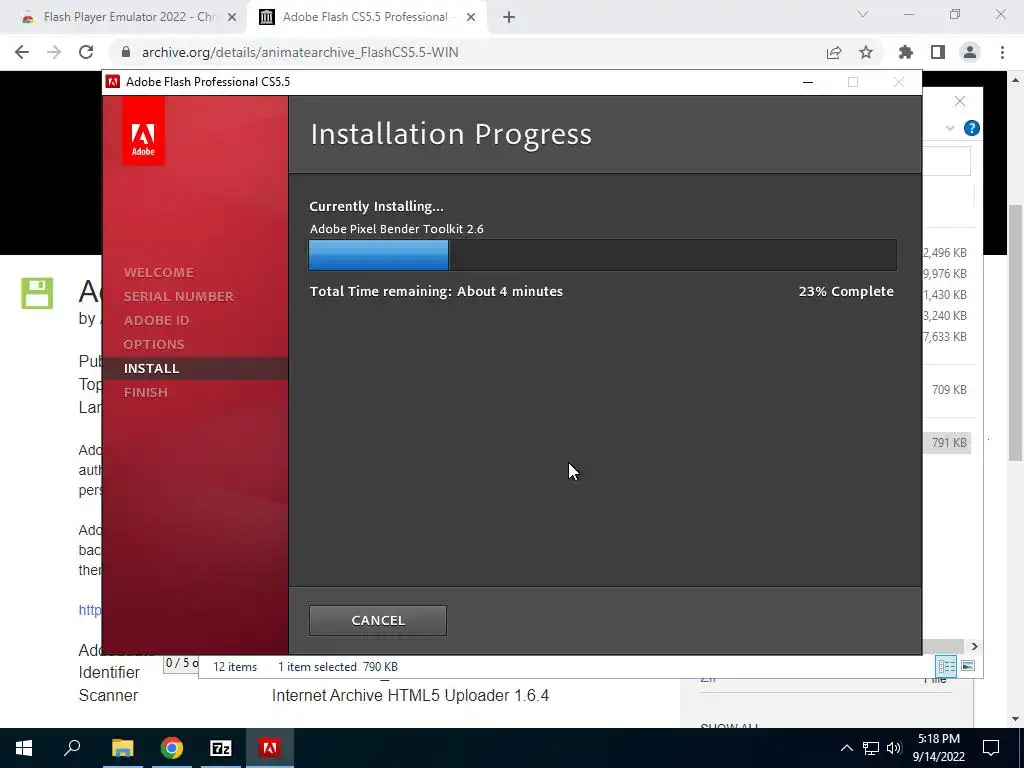Close the Flash Player Emulator tab
The image size is (1024, 768).
click(x=232, y=17)
